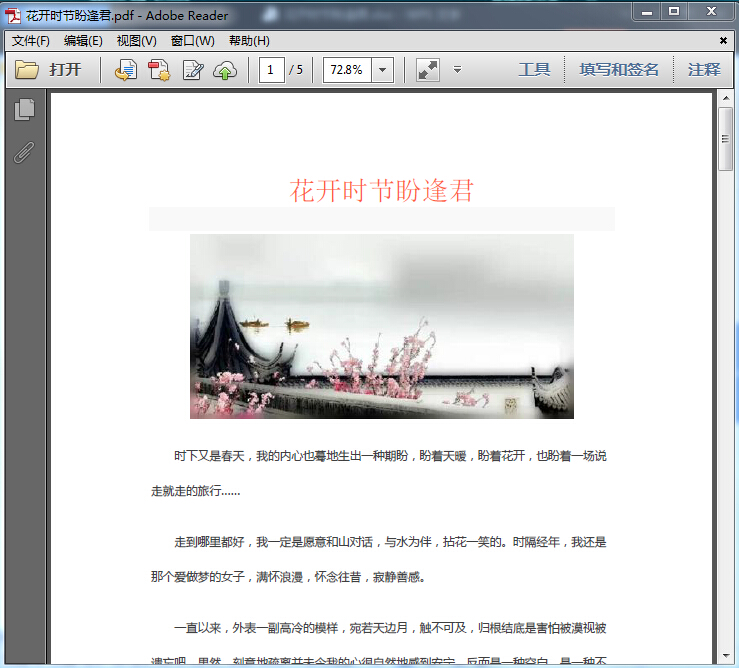Click the Adobe Reader title bar icon
This screenshot has width=739, height=668.
click(13, 16)
